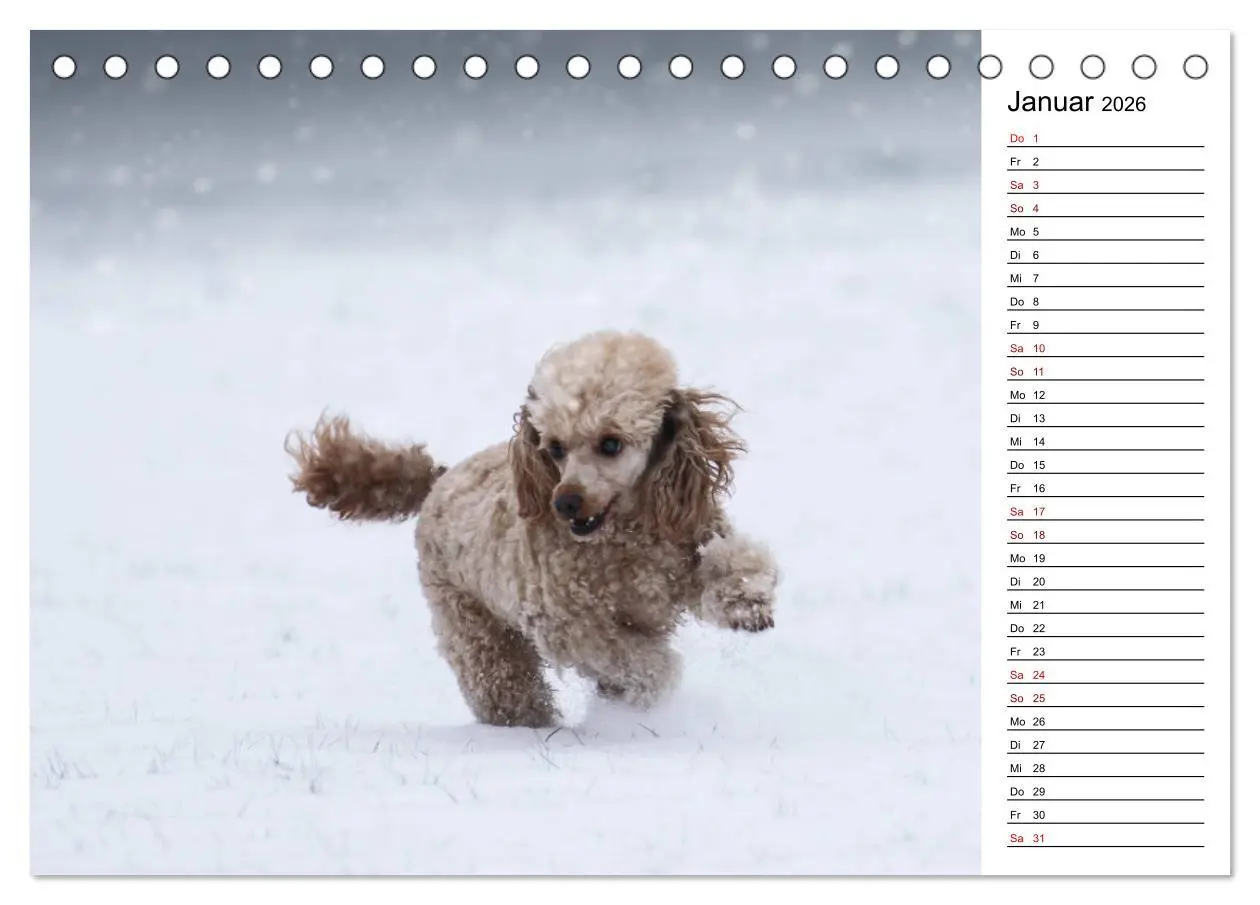Click the Mi 28 date row
The width and height of the screenshot is (1260, 905).
point(1106,769)
